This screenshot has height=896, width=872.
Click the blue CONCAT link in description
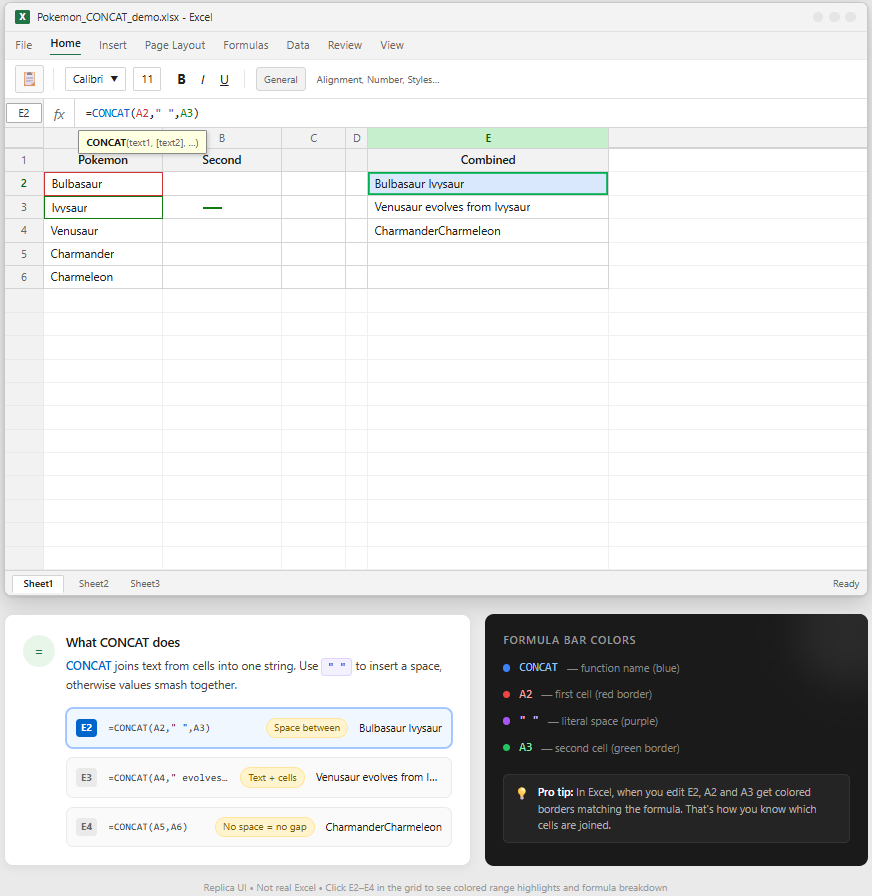click(89, 666)
